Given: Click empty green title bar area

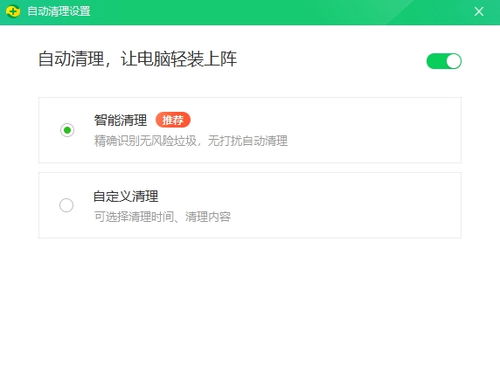Looking at the screenshot, I should [267, 12].
